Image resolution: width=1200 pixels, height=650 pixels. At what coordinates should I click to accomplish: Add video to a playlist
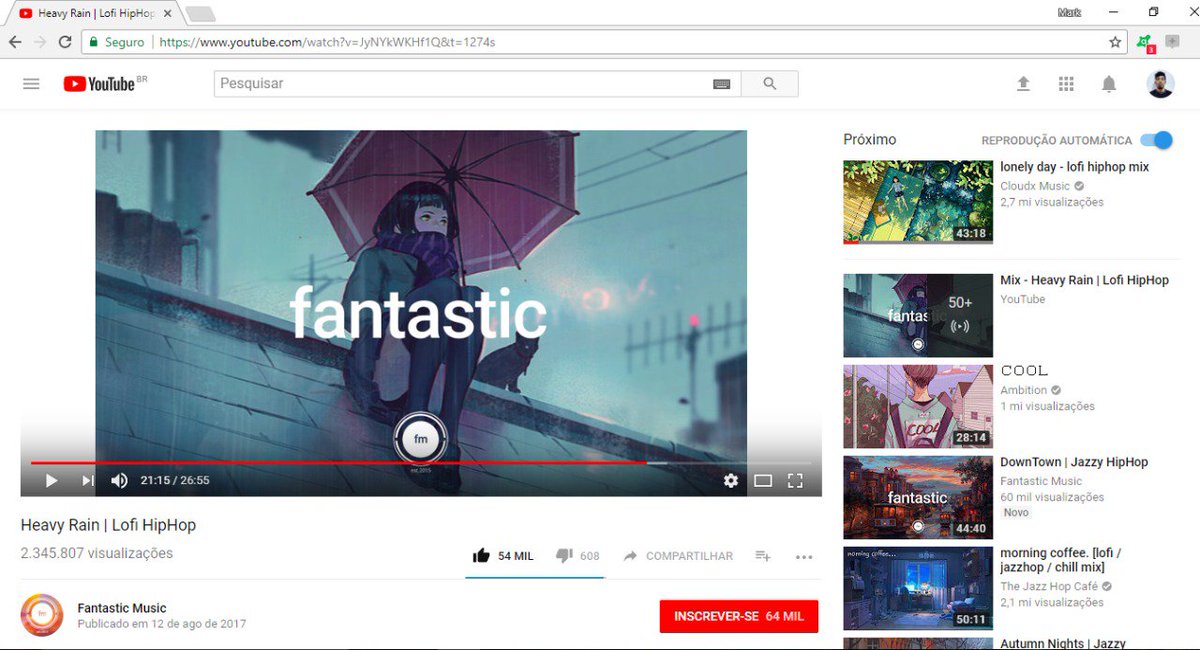click(763, 556)
